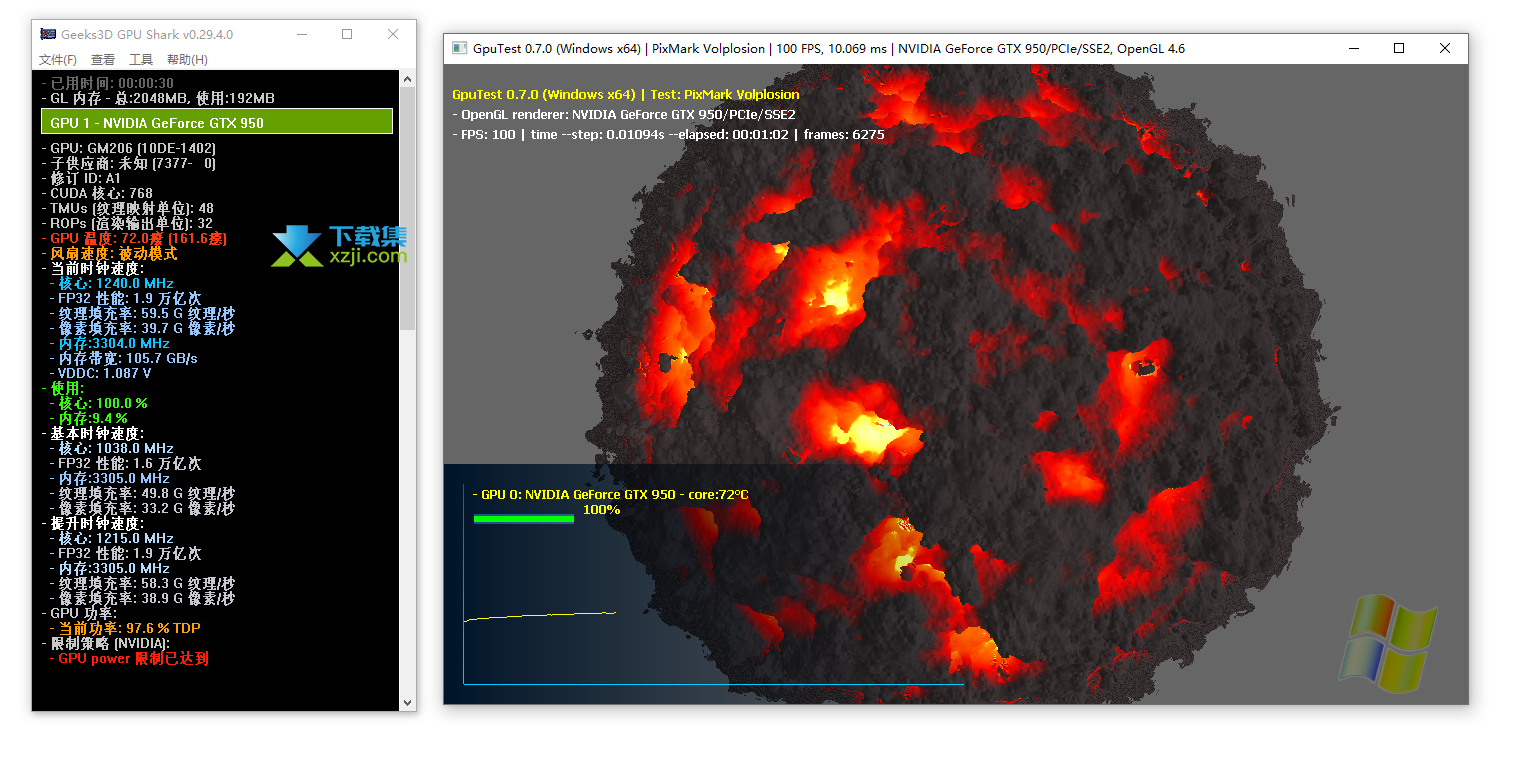Click the 'CUDA 核心: 768' line

[x=97, y=193]
